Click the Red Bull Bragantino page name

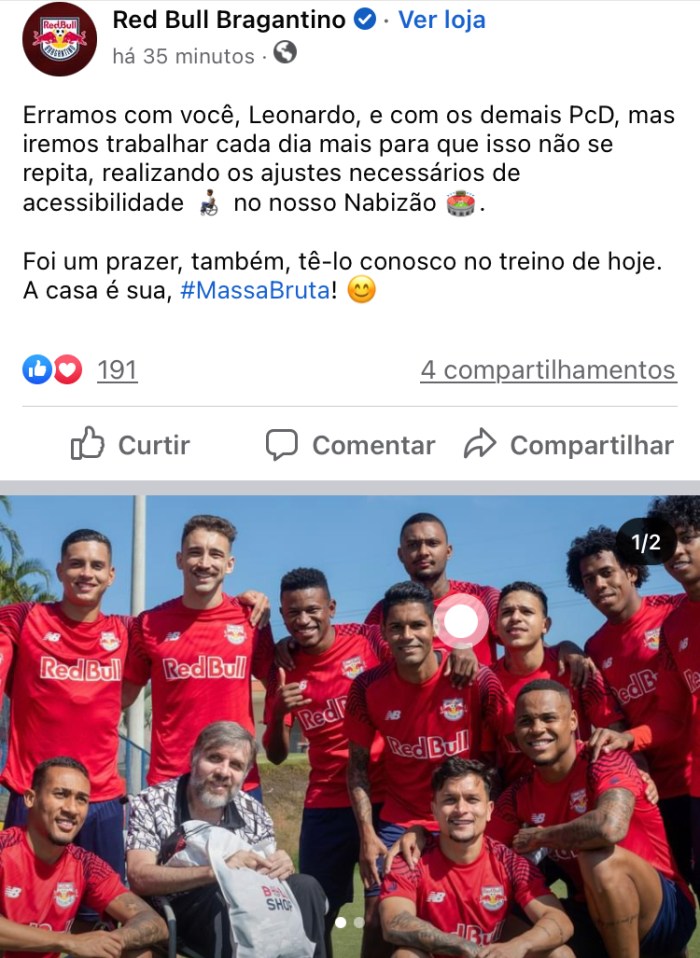point(229,20)
